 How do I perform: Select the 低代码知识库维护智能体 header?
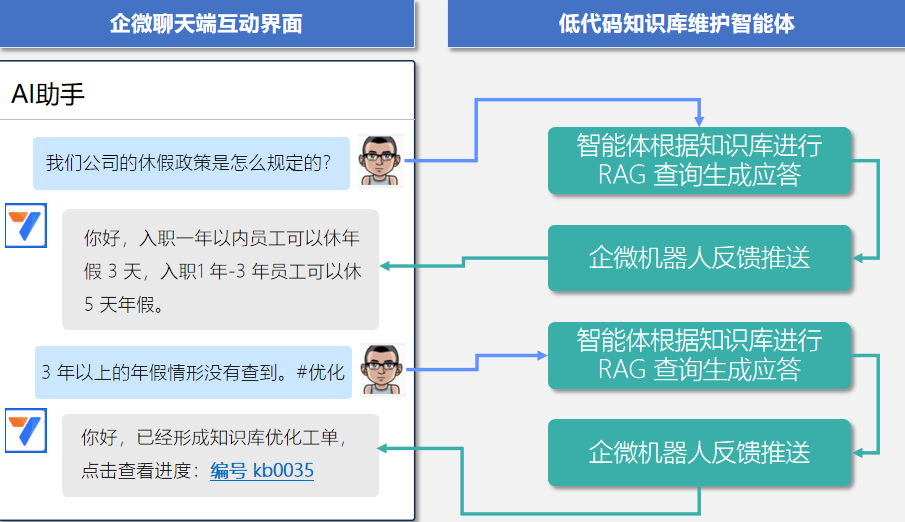[x=676, y=24]
